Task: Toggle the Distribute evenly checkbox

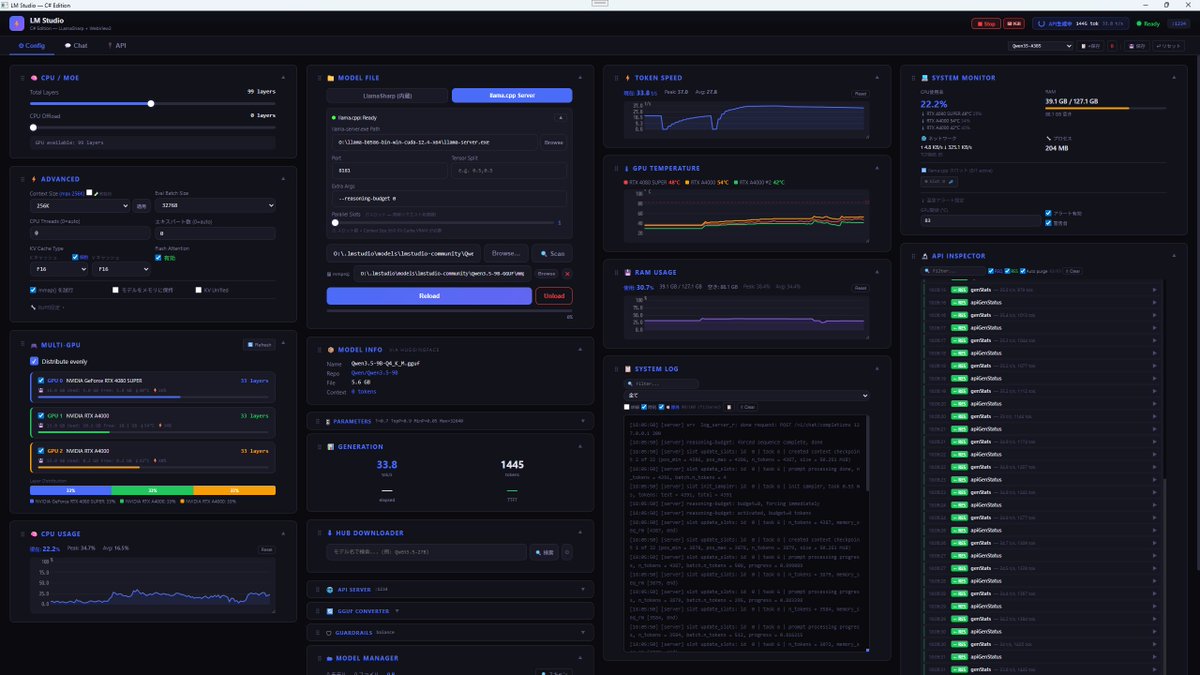Action: pyautogui.click(x=34, y=361)
